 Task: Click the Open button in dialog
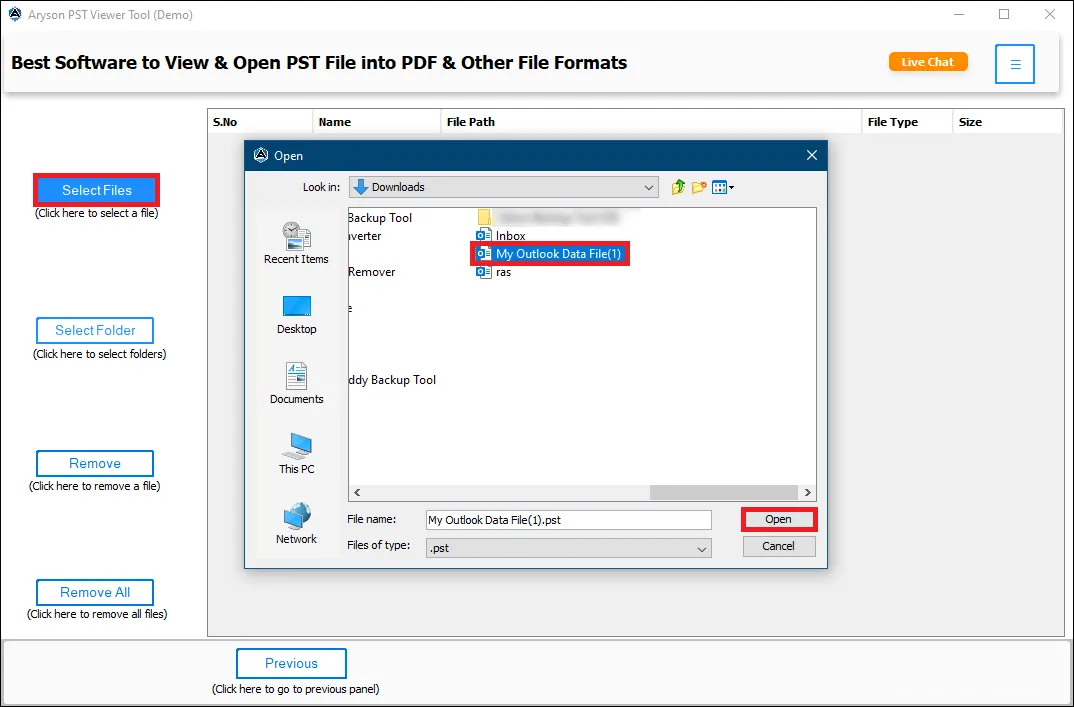tap(779, 519)
